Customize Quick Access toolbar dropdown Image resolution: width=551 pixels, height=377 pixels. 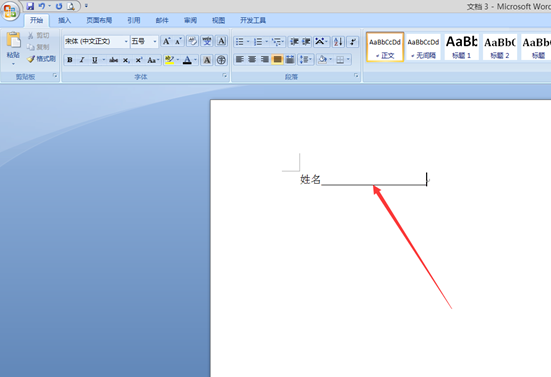(x=86, y=6)
